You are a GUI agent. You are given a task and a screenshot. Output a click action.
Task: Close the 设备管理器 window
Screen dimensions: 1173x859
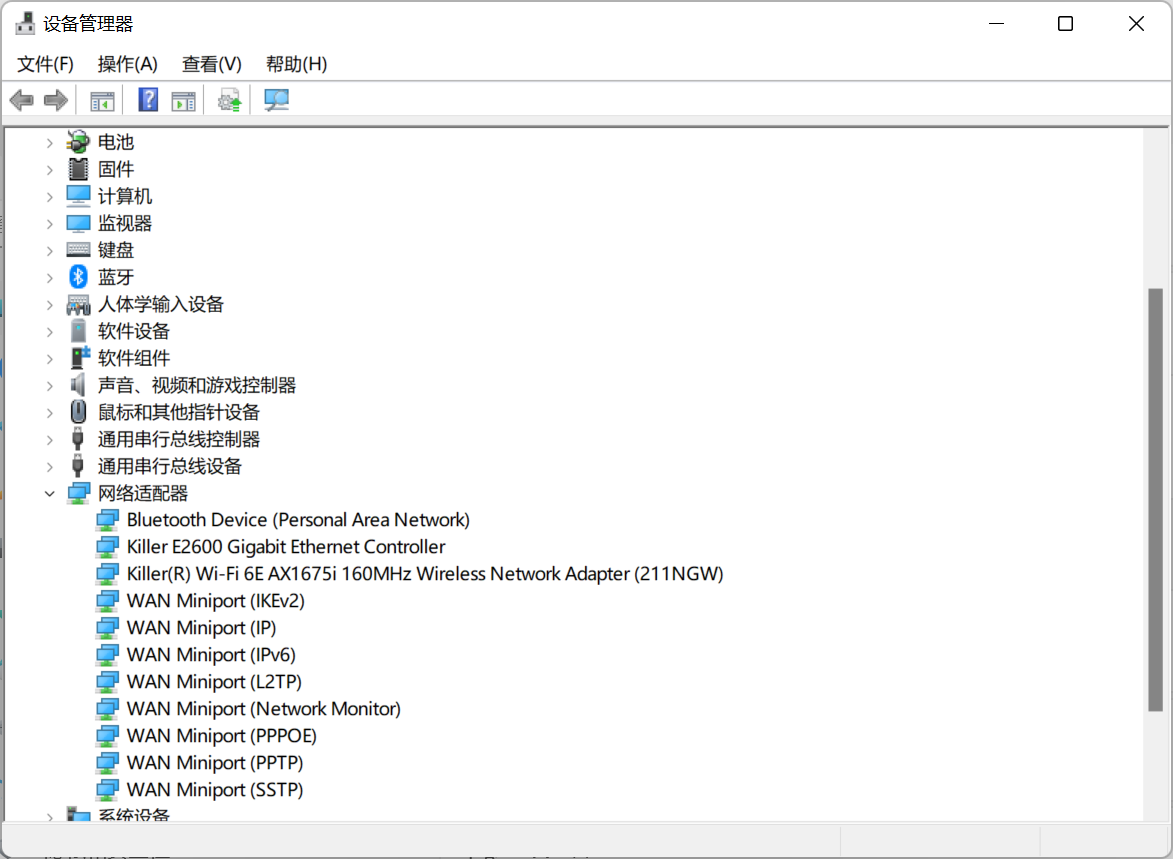tap(1136, 24)
